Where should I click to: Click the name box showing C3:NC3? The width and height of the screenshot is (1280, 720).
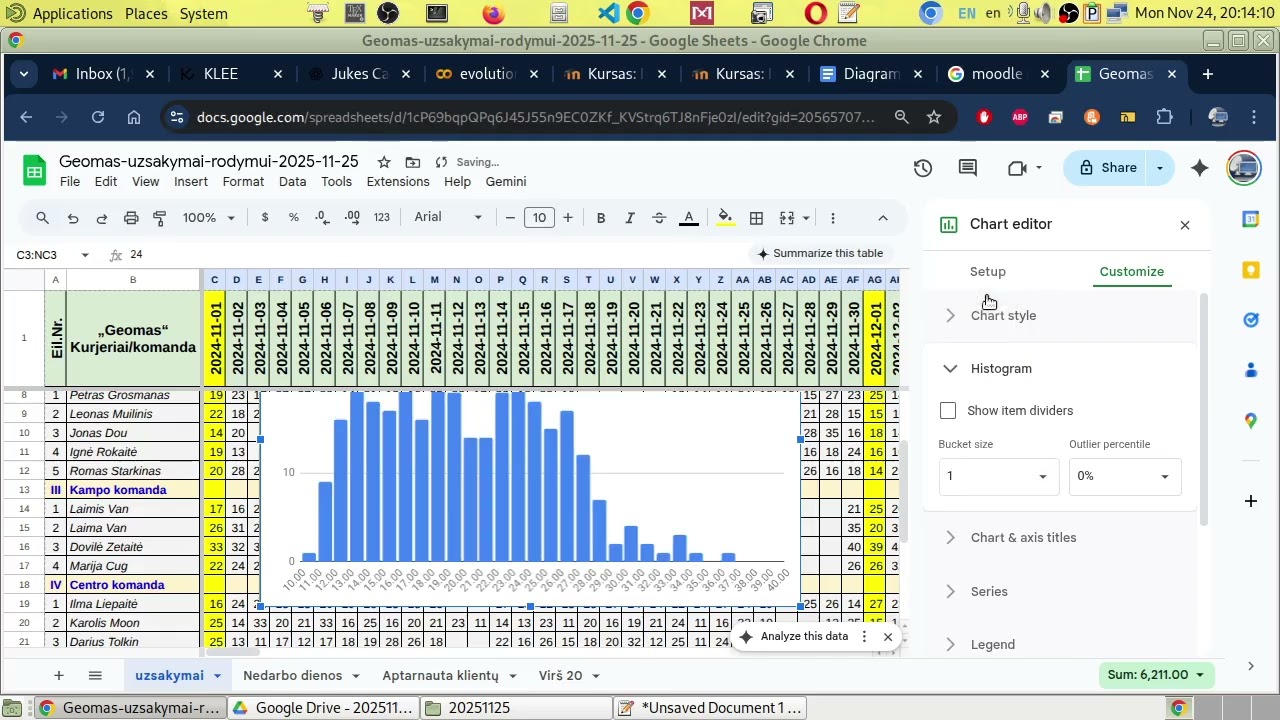click(53, 255)
